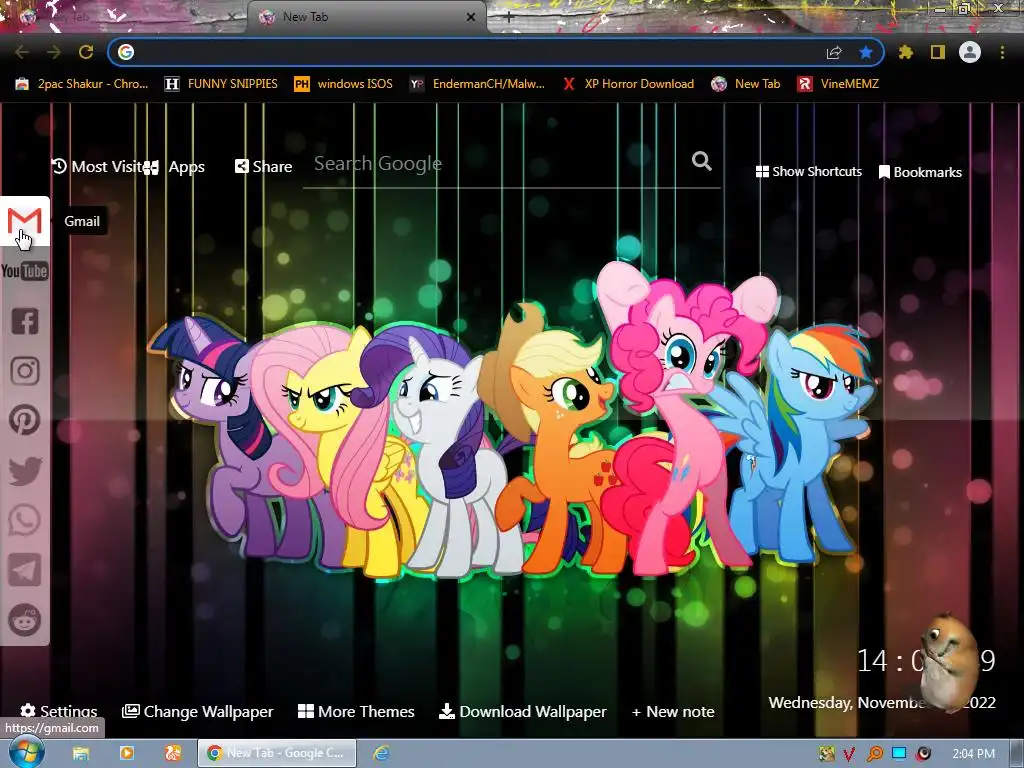
Task: Open the Telegram sidebar icon
Action: click(x=25, y=570)
